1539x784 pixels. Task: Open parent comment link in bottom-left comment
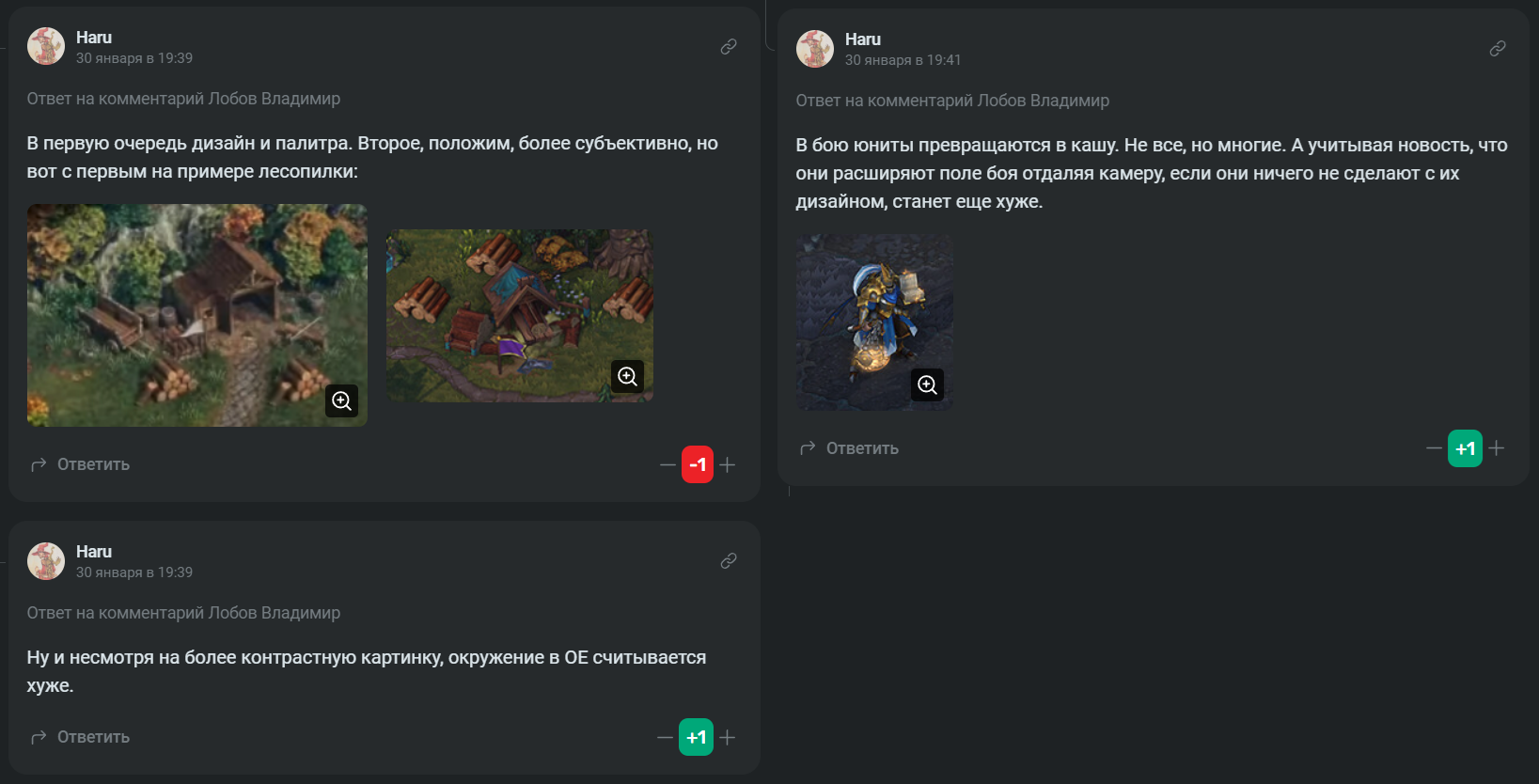183,613
